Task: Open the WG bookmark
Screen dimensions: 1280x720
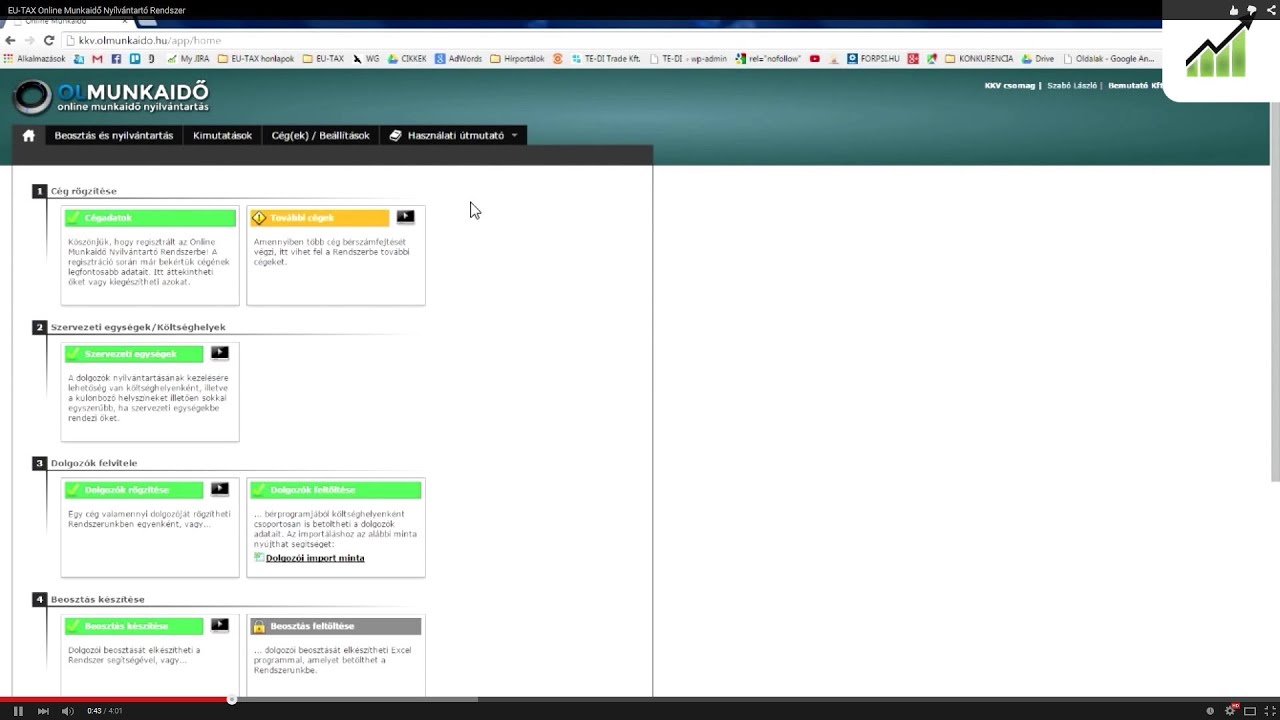Action: click(366, 59)
